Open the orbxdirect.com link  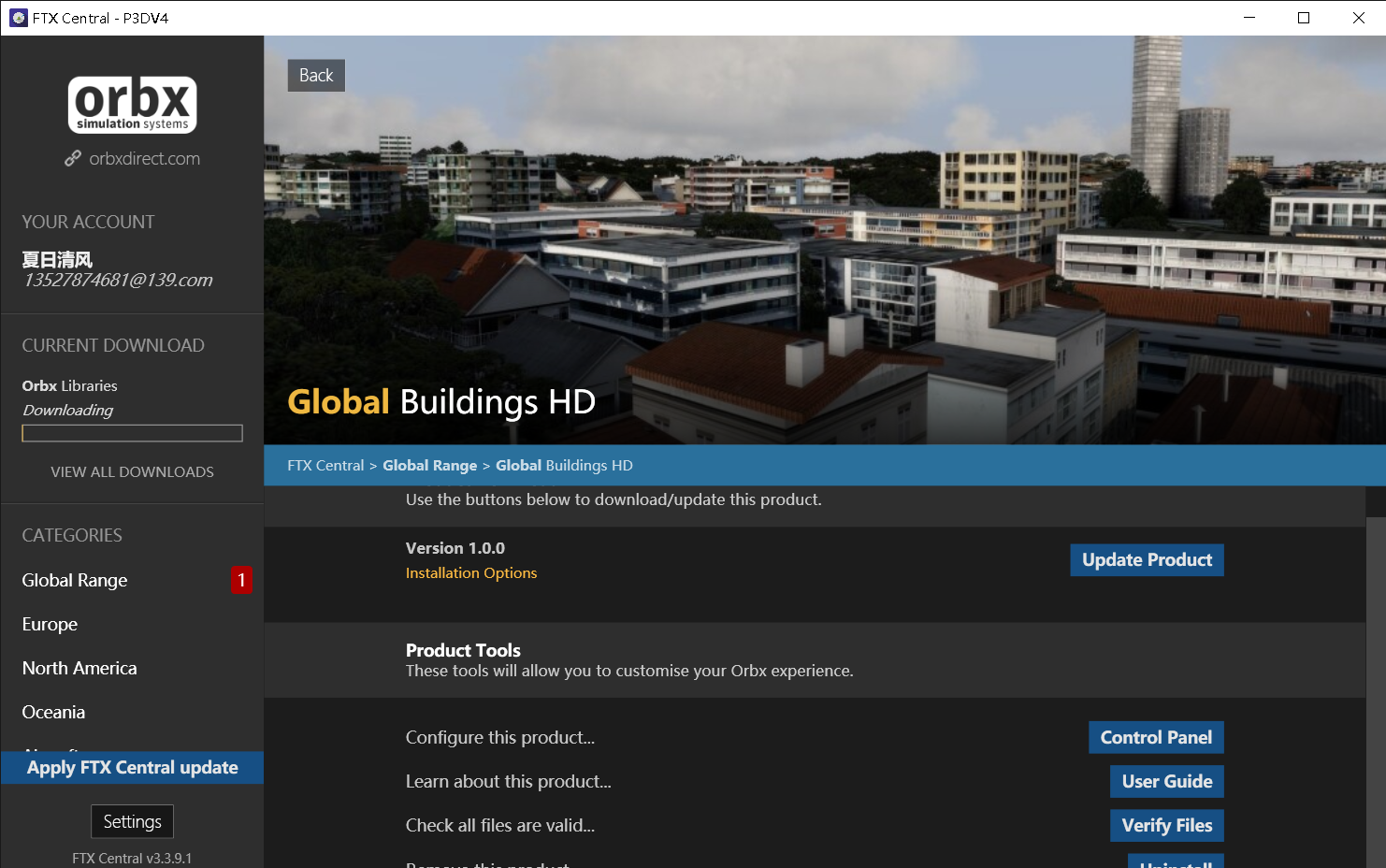(144, 159)
